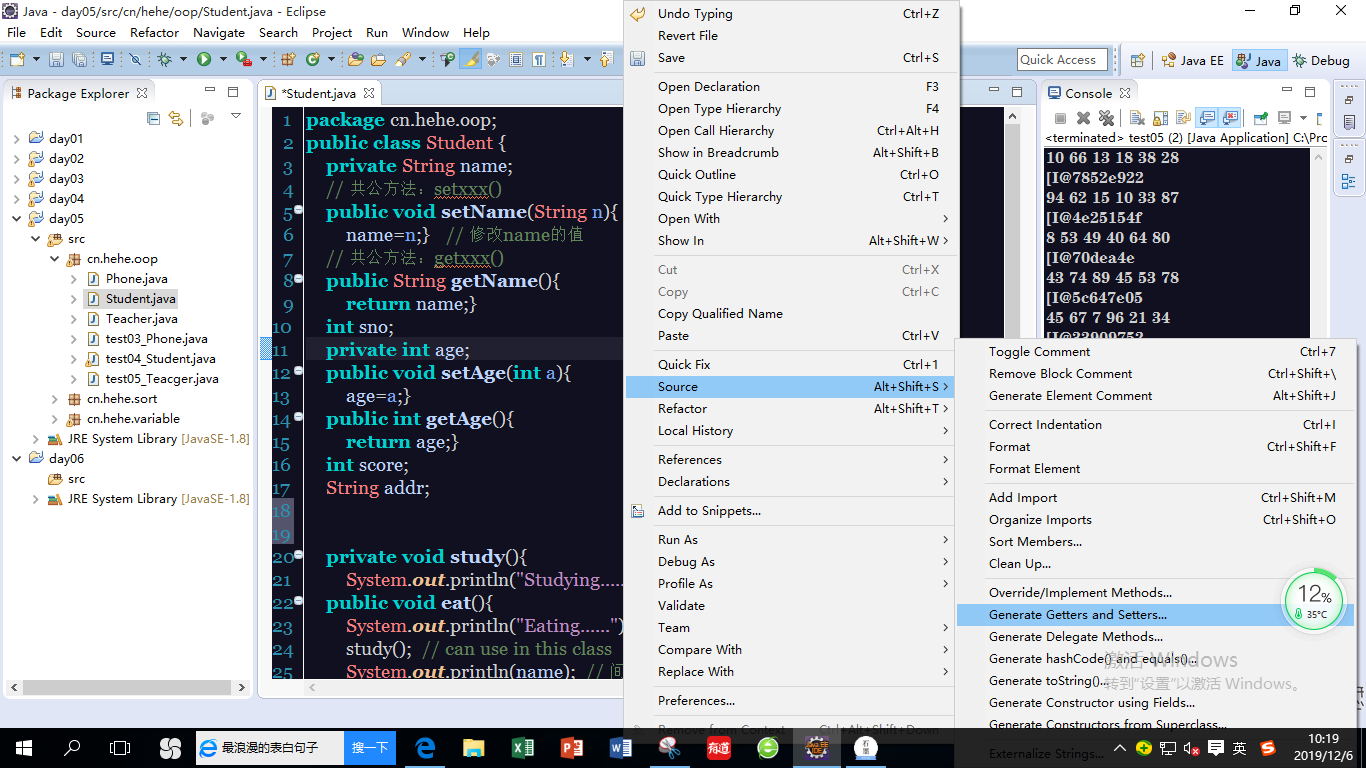The width and height of the screenshot is (1366, 768).
Task: Click the Quick Access search field
Action: tap(1062, 60)
